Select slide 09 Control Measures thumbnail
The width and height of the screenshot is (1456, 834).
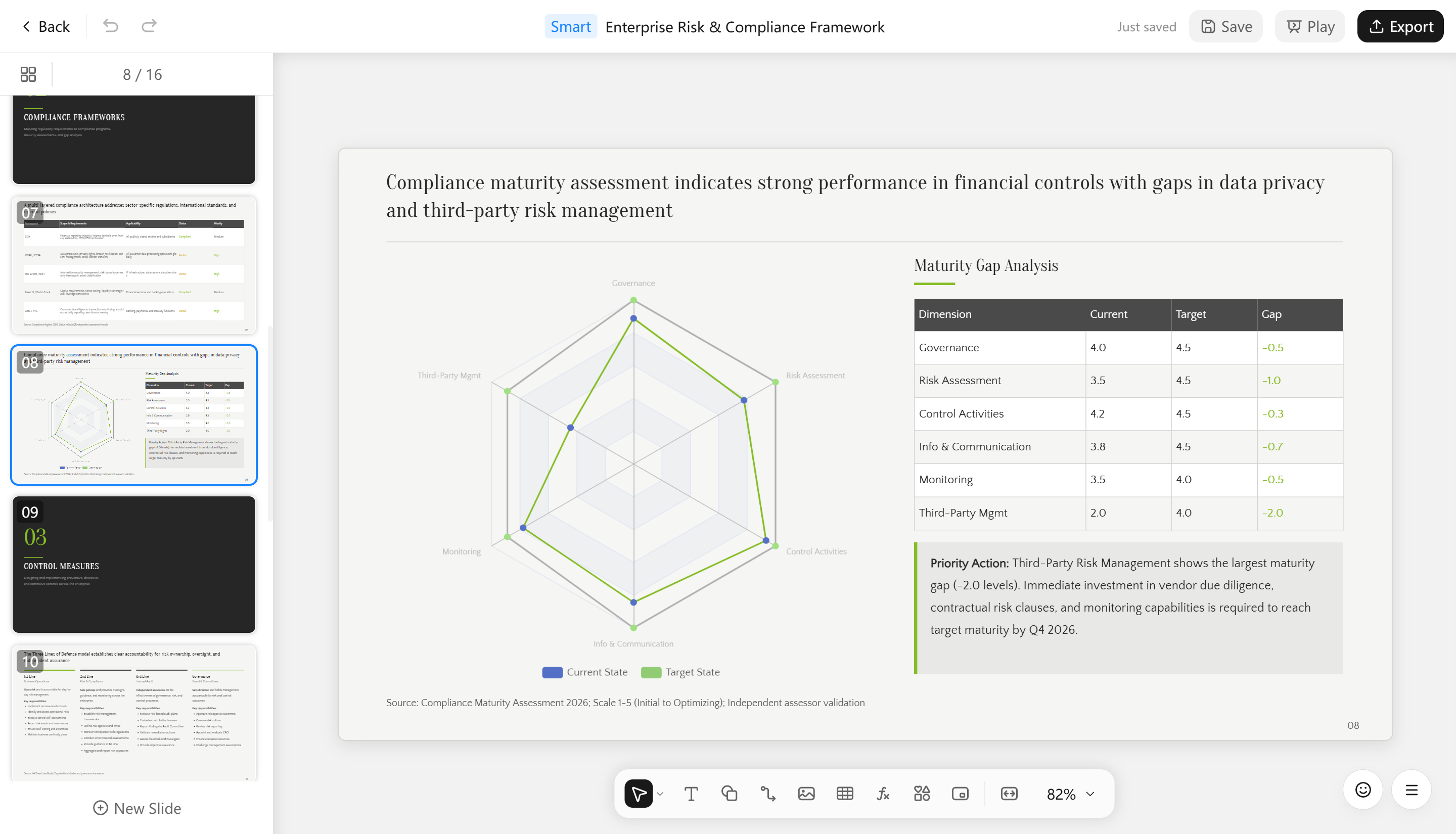[x=134, y=564]
